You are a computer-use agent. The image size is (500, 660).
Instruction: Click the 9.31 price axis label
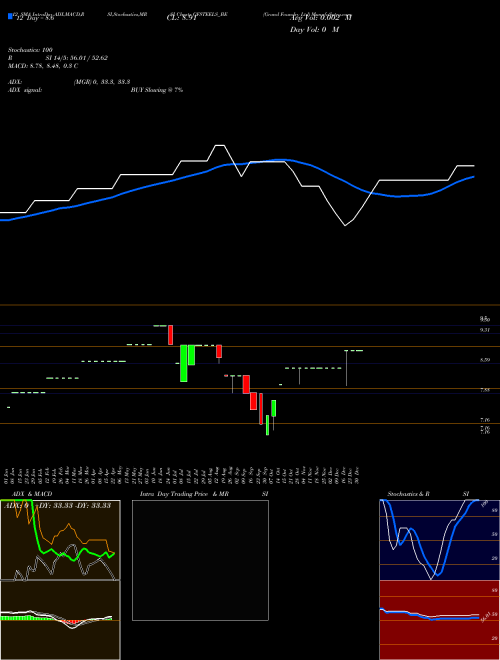(x=485, y=330)
